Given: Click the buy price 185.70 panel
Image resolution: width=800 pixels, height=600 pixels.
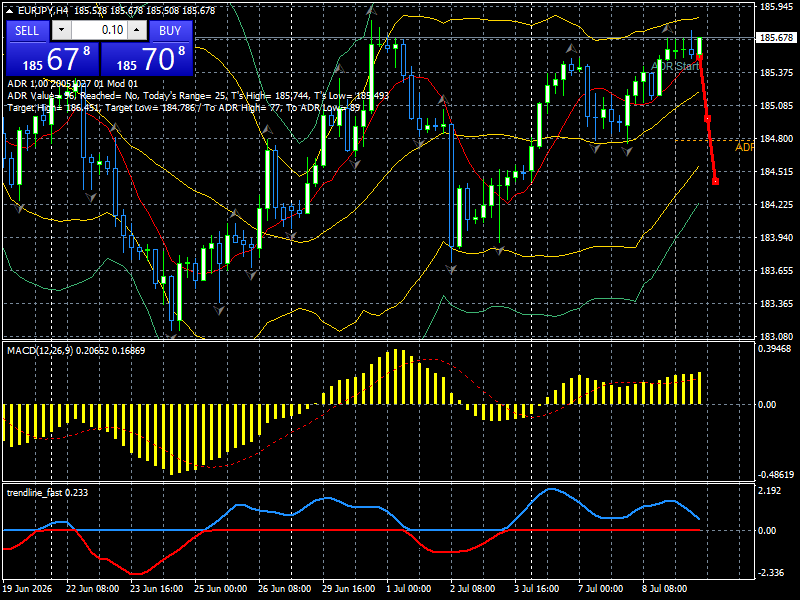Looking at the screenshot, I should click(147, 59).
